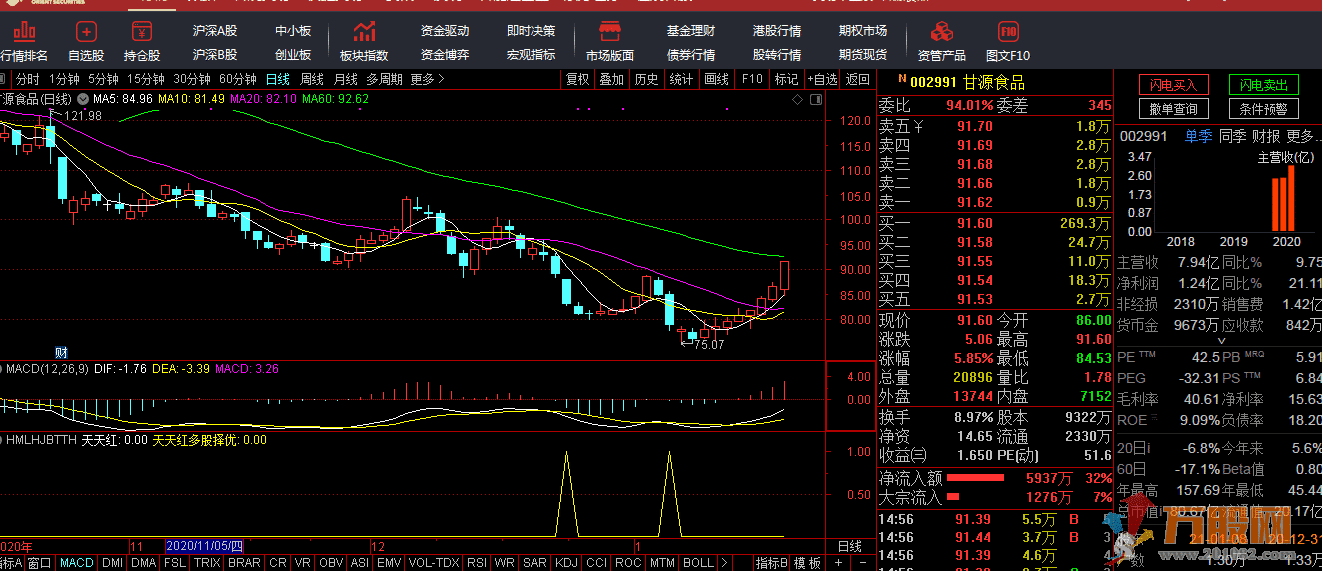
Task: Switch chart to 周线 weekly period
Action: point(311,79)
